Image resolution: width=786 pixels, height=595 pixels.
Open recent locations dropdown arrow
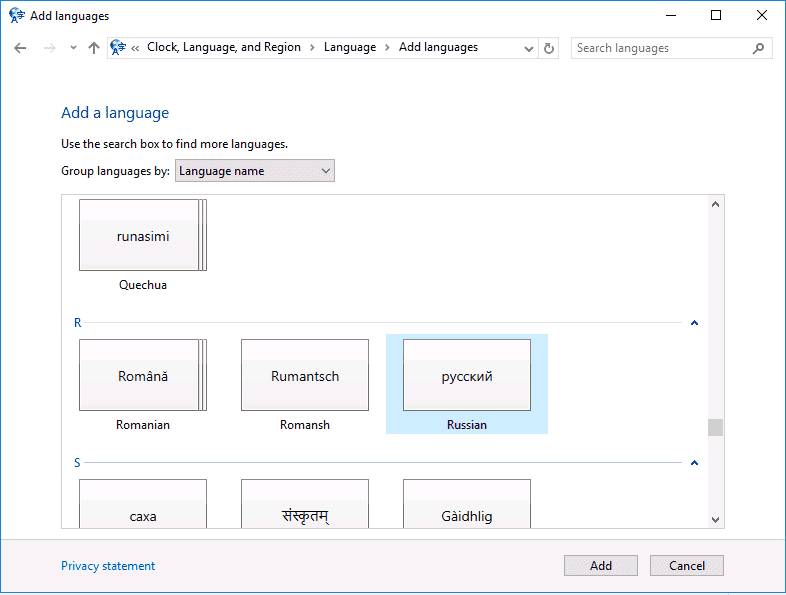(x=73, y=48)
